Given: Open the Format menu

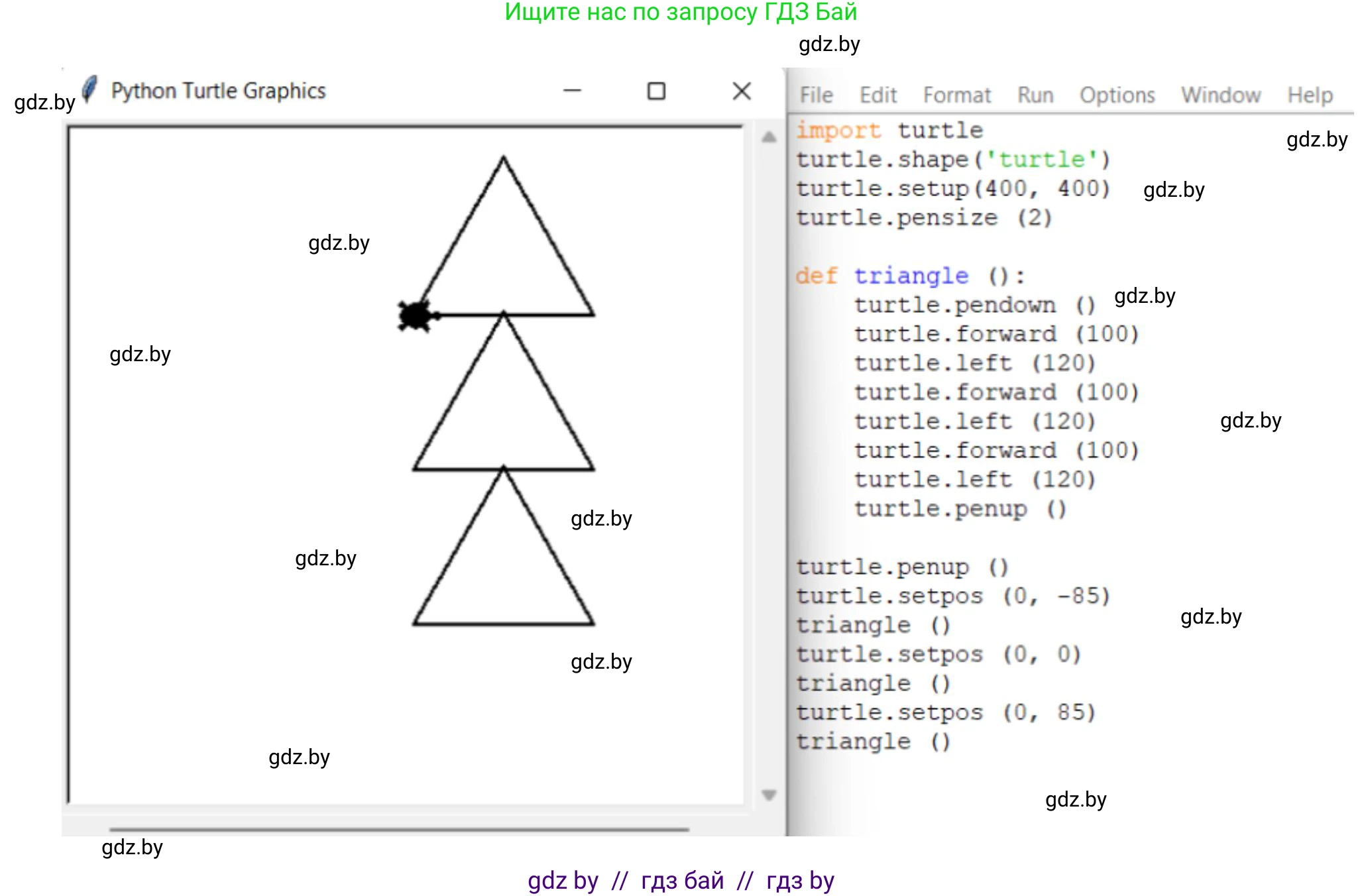Looking at the screenshot, I should (x=957, y=95).
